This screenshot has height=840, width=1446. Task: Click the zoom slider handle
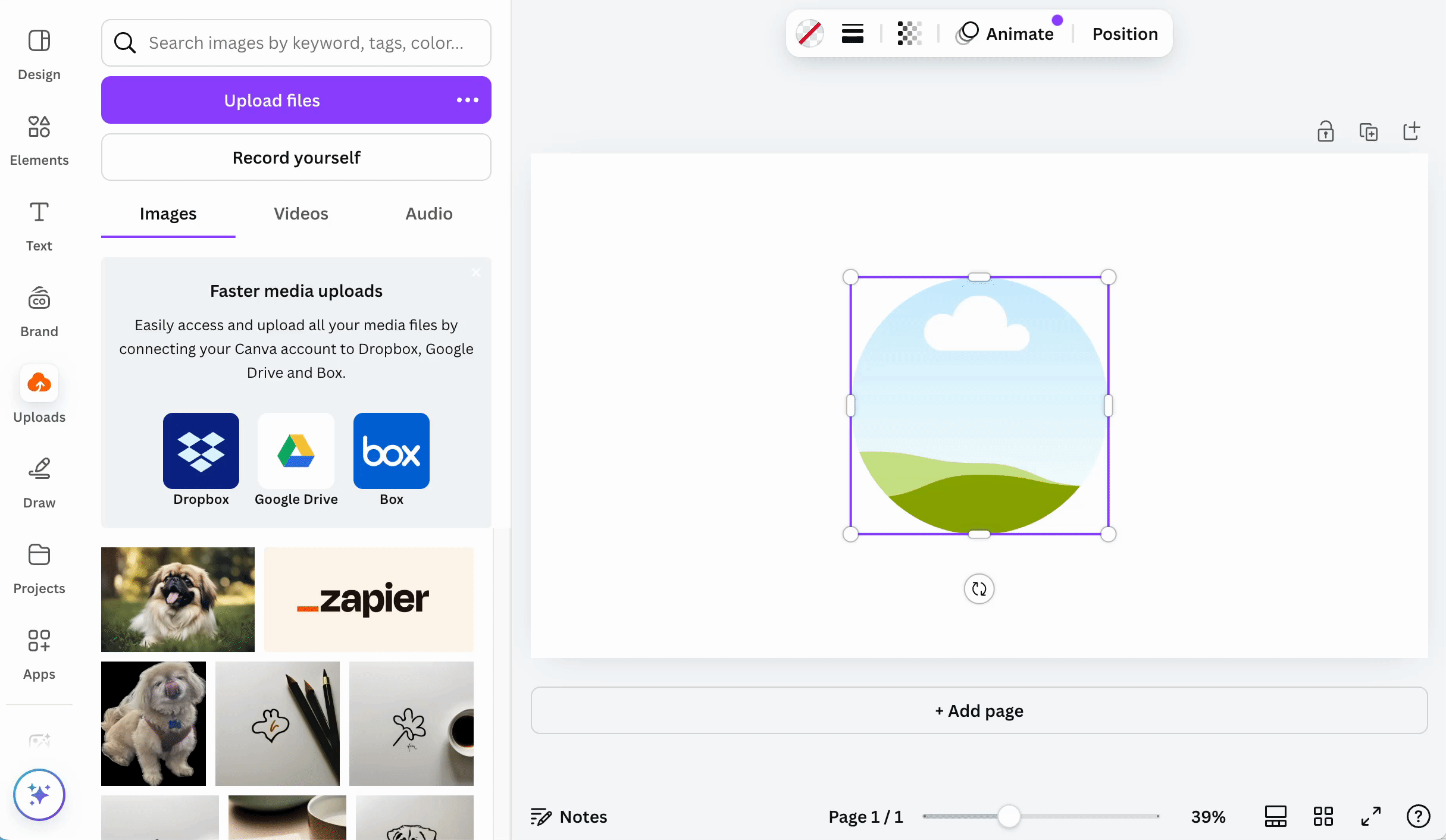click(x=1009, y=816)
